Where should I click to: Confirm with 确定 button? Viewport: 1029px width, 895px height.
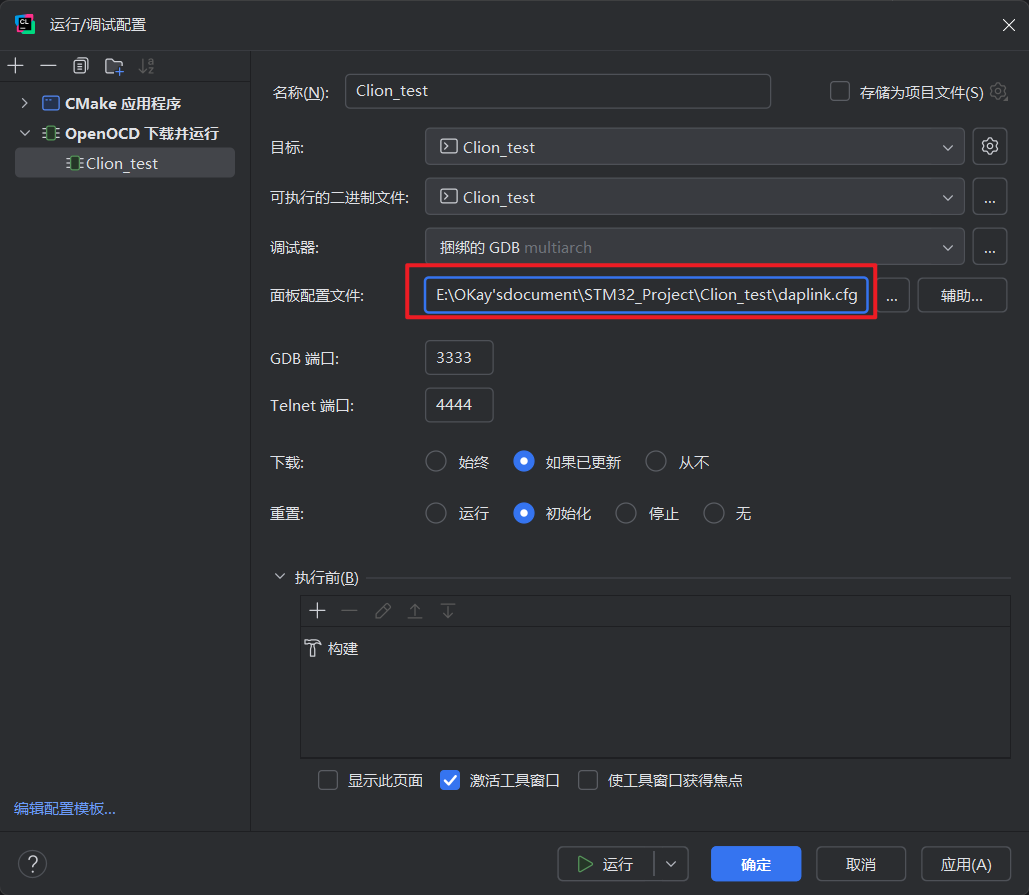coord(756,864)
